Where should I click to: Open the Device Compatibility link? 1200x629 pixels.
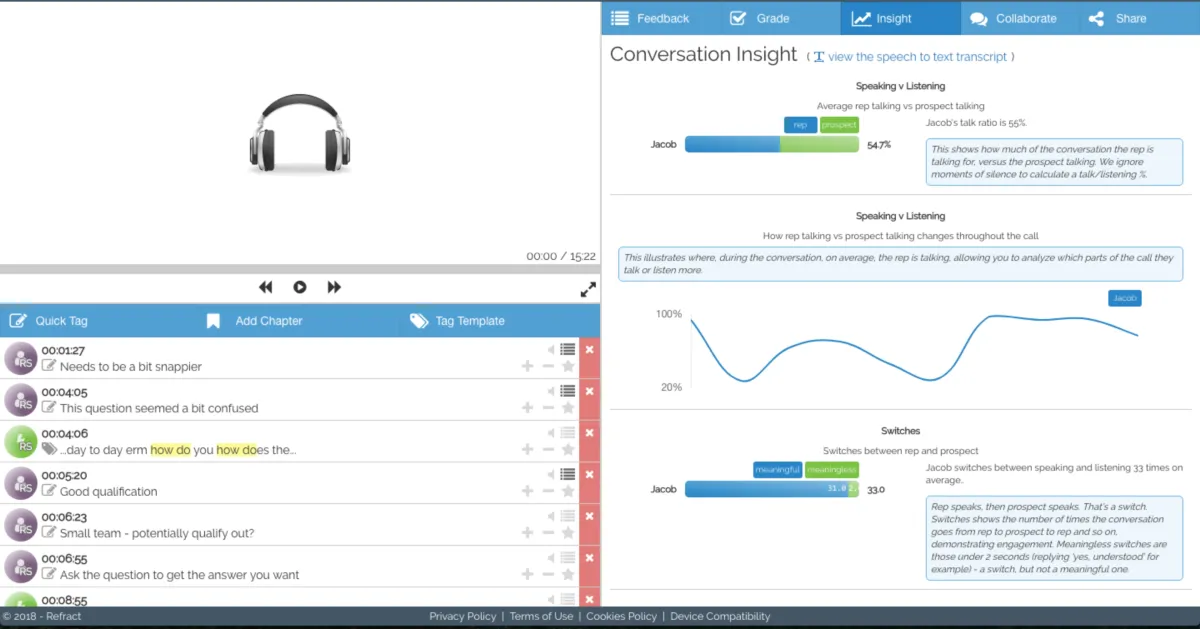720,616
